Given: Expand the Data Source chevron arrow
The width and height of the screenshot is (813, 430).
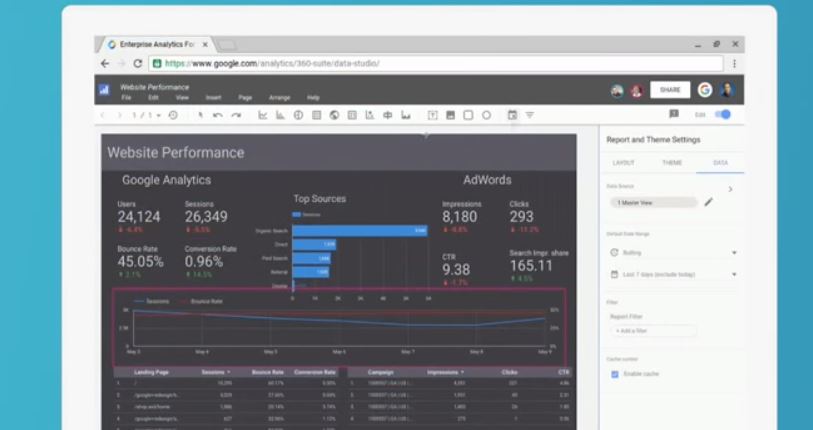Looking at the screenshot, I should click(x=730, y=188).
